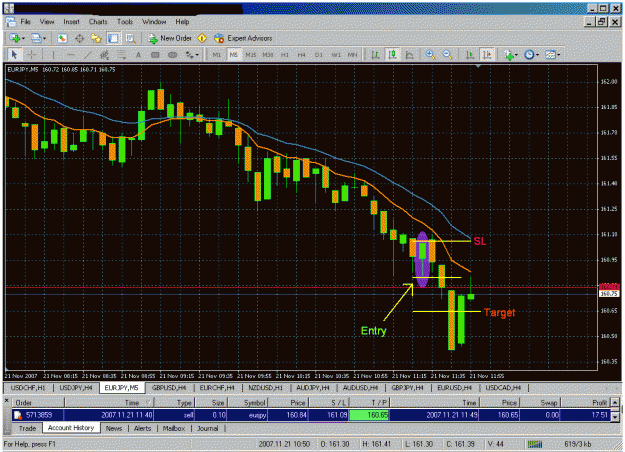Click the Profiles icon
625x452 pixels.
tap(36, 38)
